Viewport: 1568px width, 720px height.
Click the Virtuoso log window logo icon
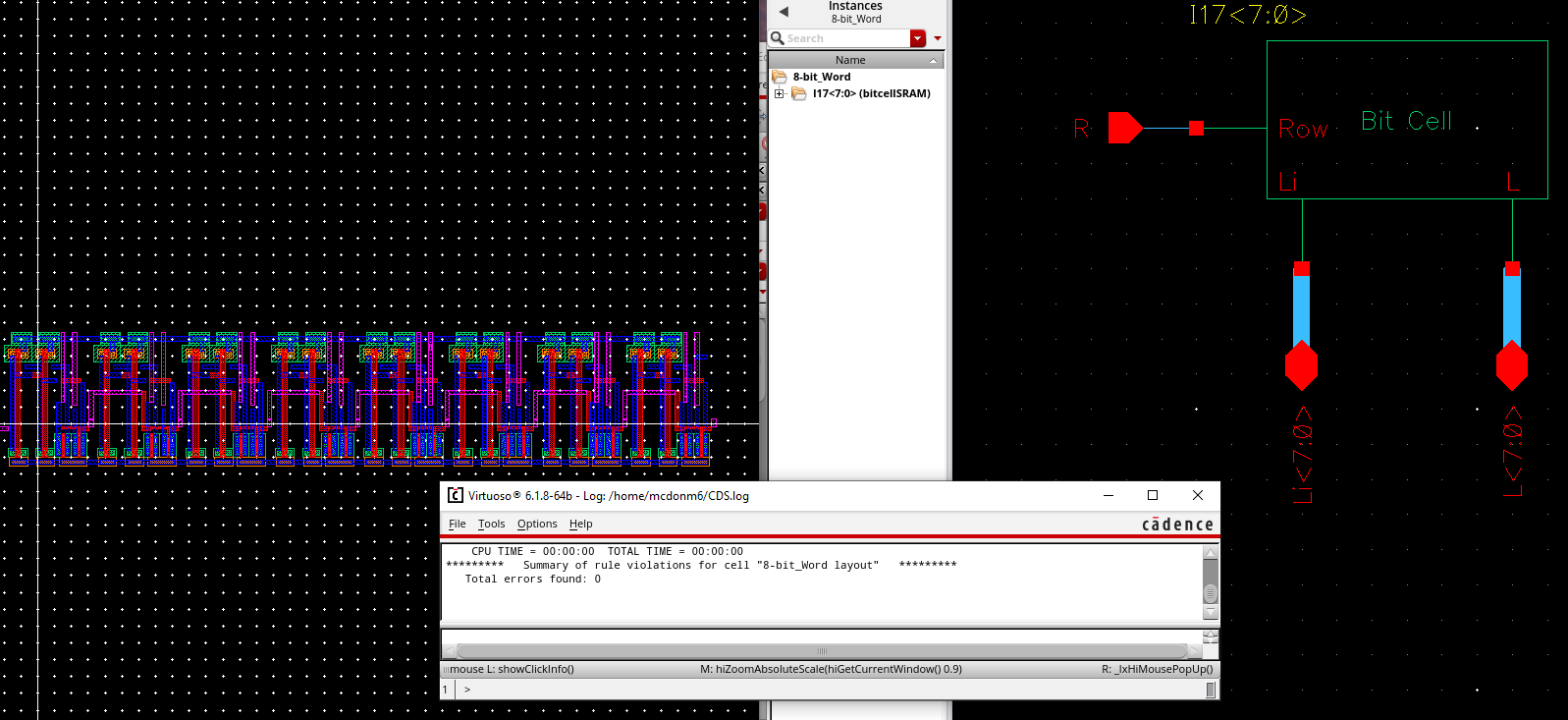coord(456,496)
